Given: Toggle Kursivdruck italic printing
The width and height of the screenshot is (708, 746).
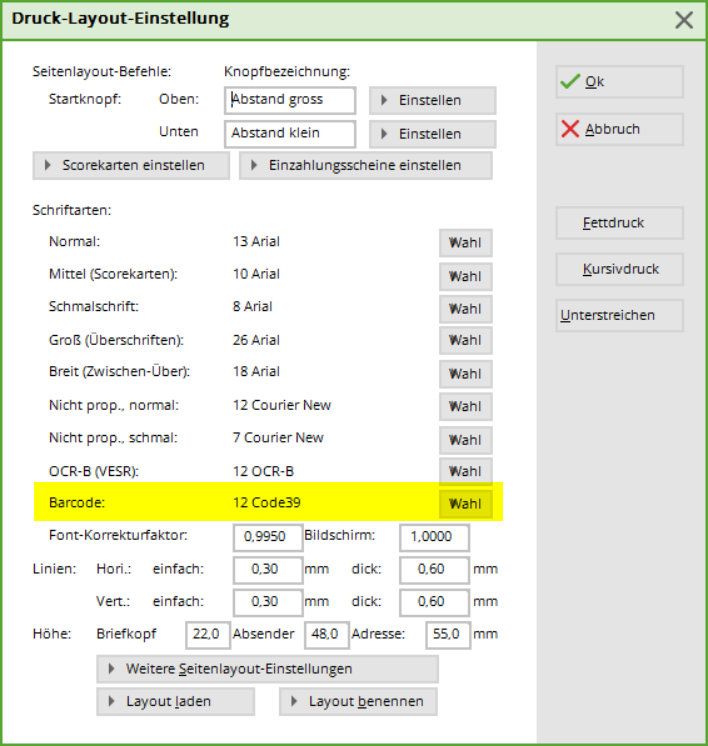Looking at the screenshot, I should [619, 269].
